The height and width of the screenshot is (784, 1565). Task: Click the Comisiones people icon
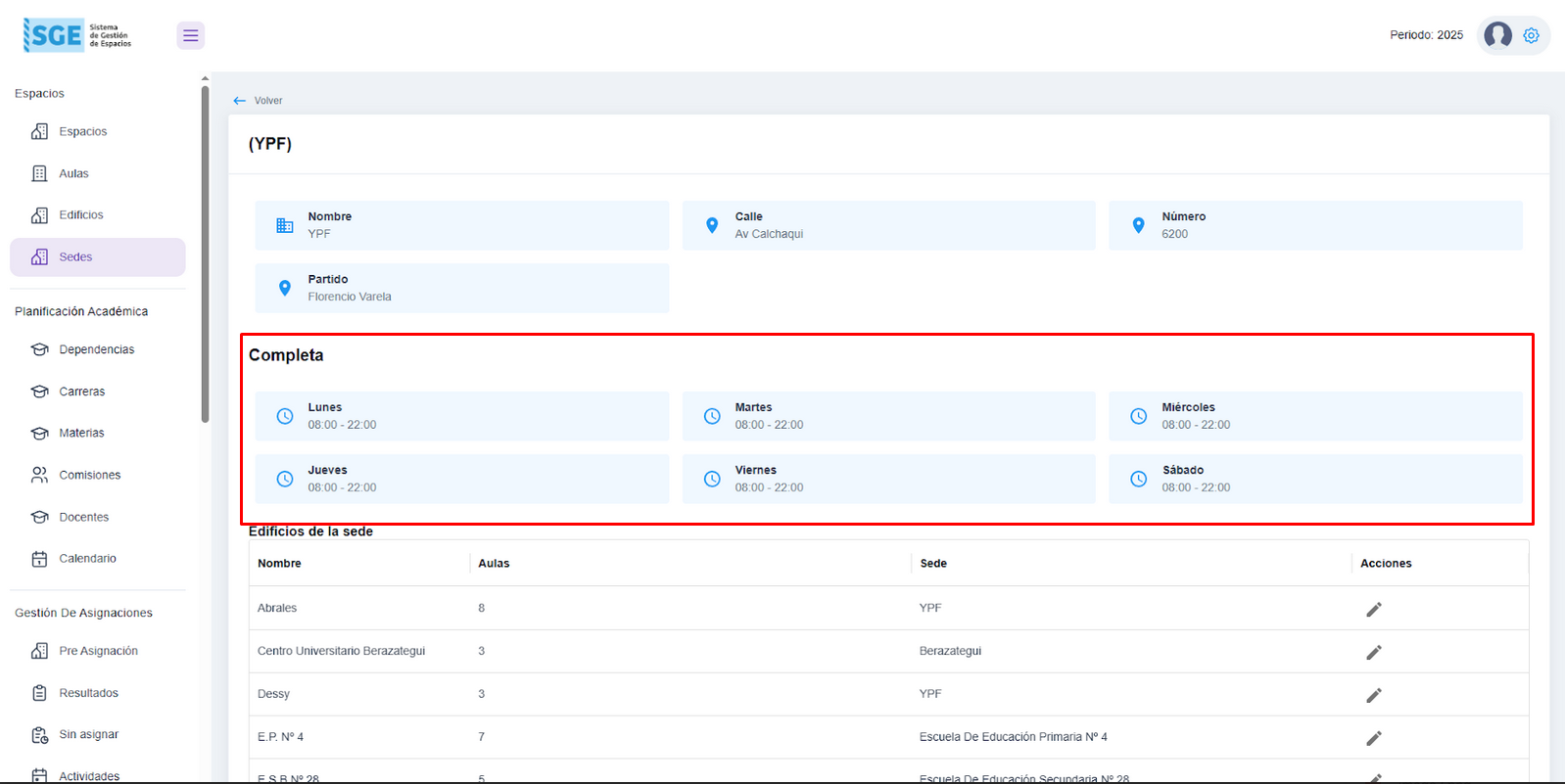pyautogui.click(x=39, y=475)
